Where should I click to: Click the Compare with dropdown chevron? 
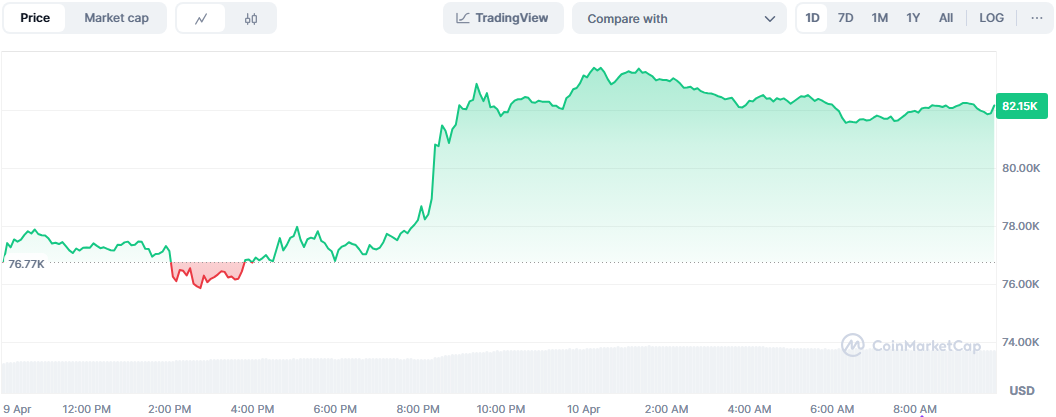(769, 18)
